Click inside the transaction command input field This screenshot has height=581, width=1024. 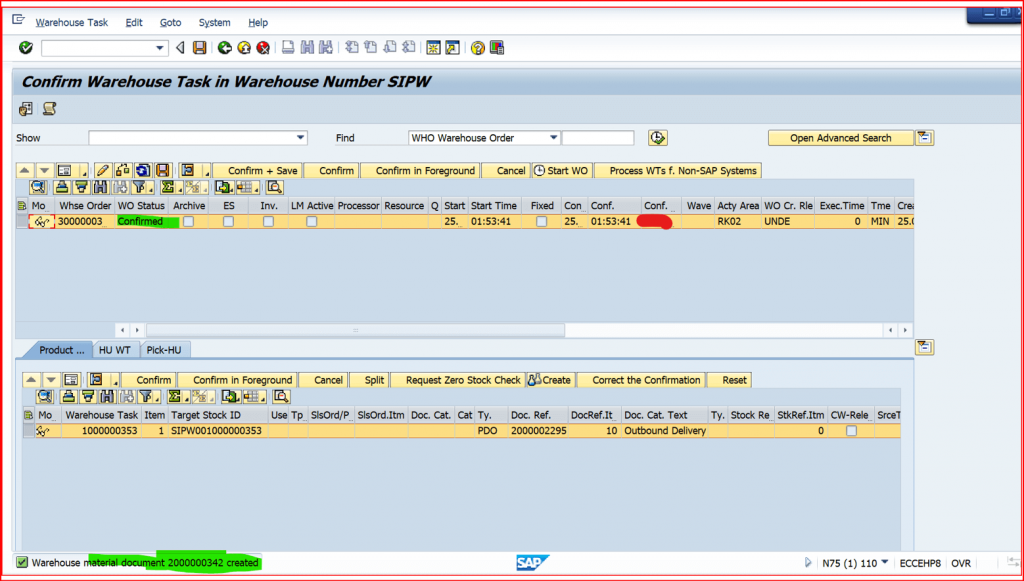pos(98,48)
